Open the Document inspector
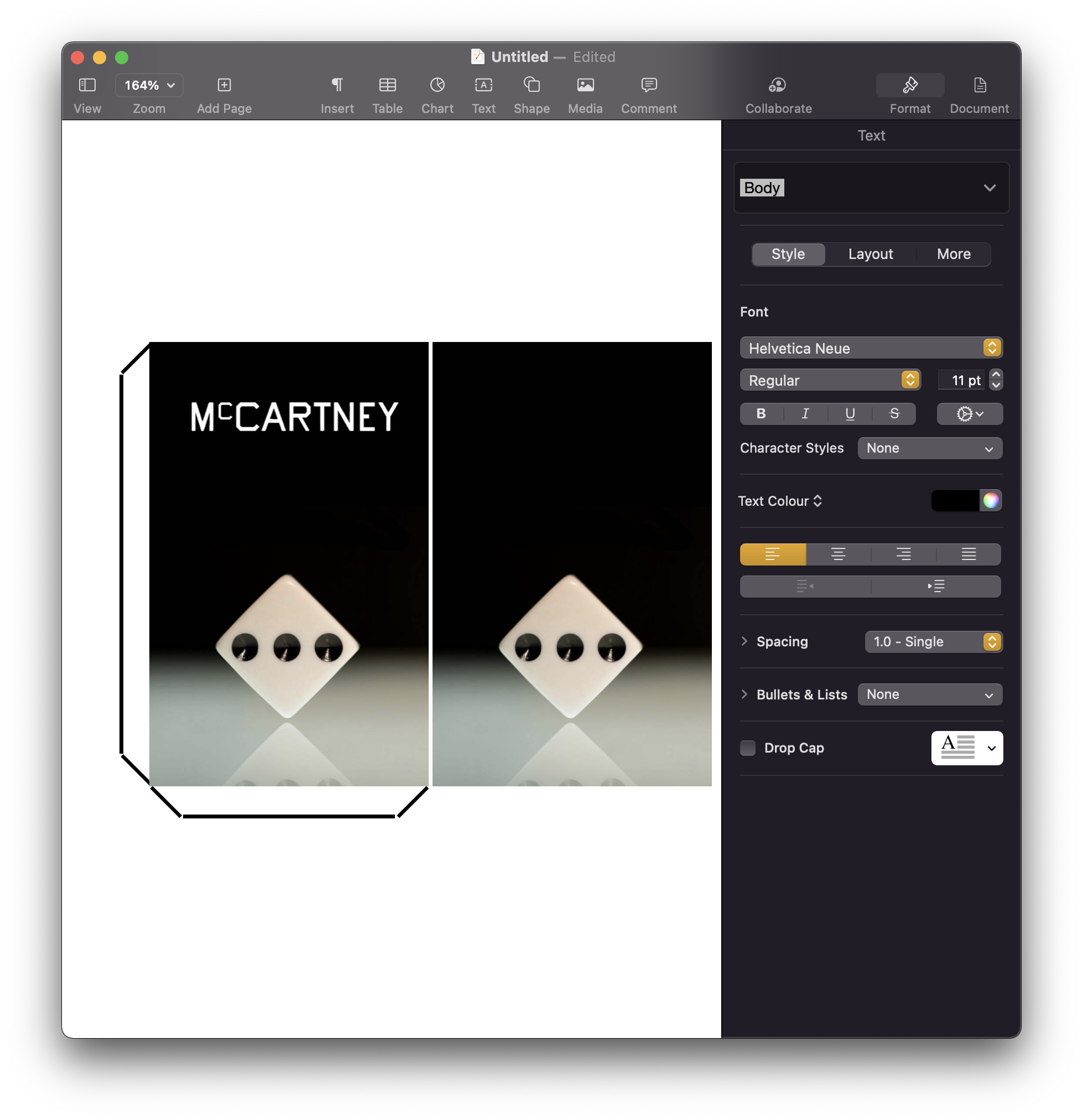The image size is (1083, 1120). 979,85
